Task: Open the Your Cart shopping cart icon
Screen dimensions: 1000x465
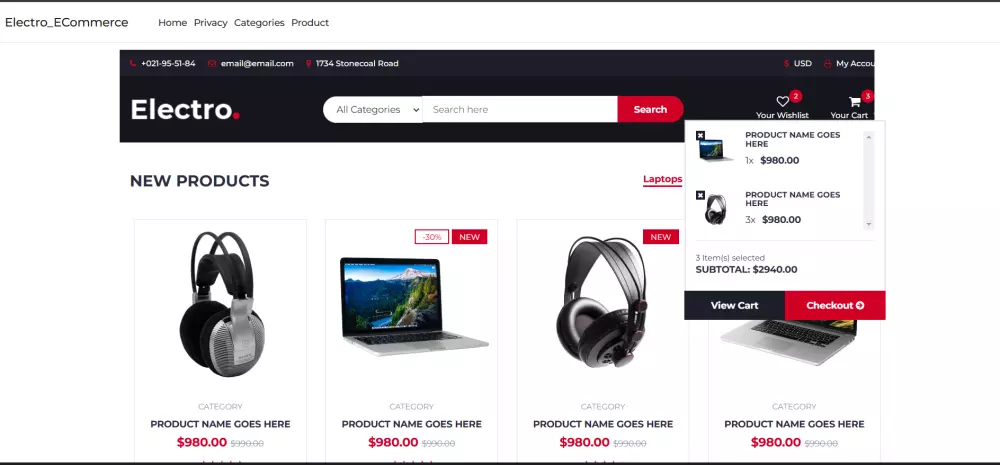Action: [x=855, y=101]
